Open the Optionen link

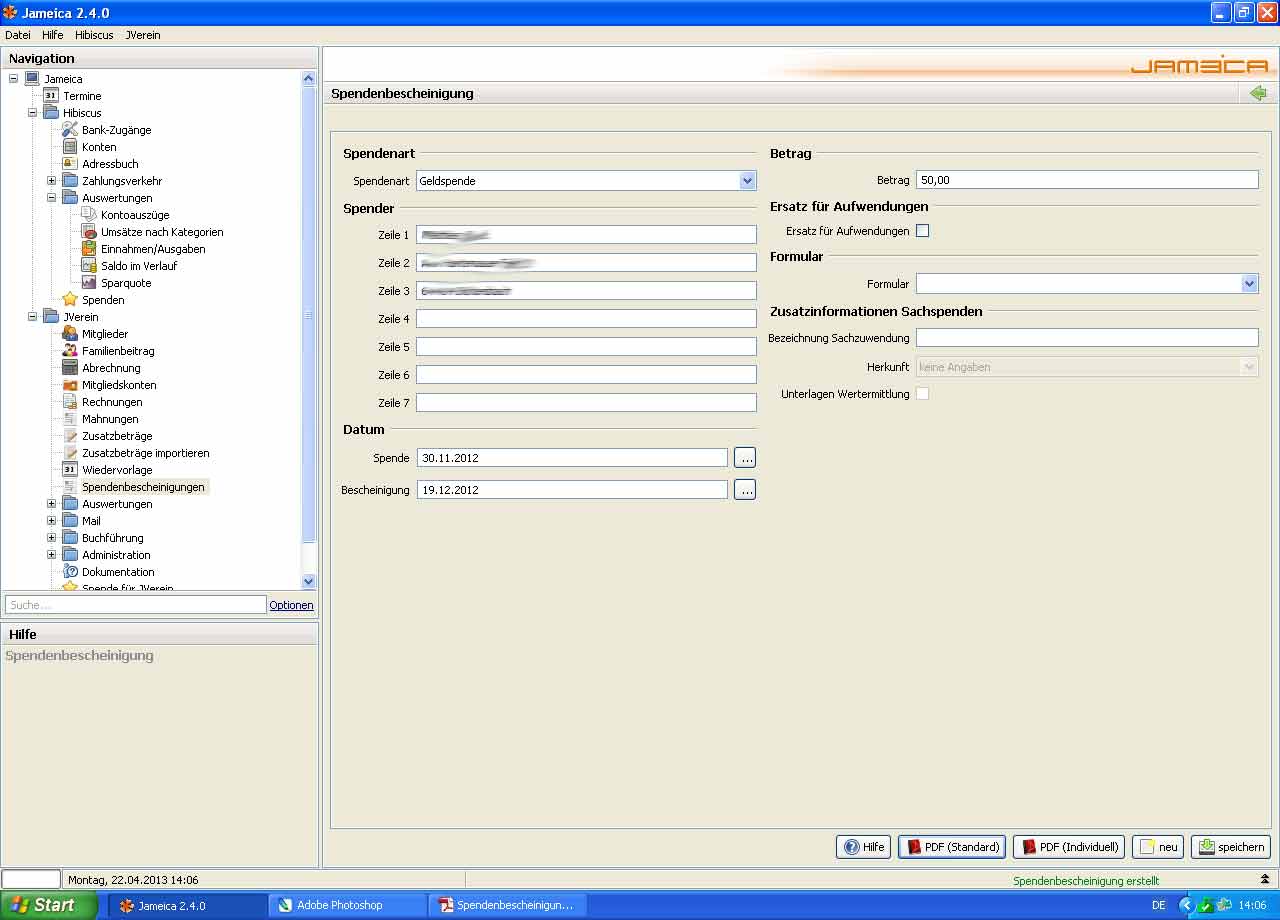click(291, 605)
